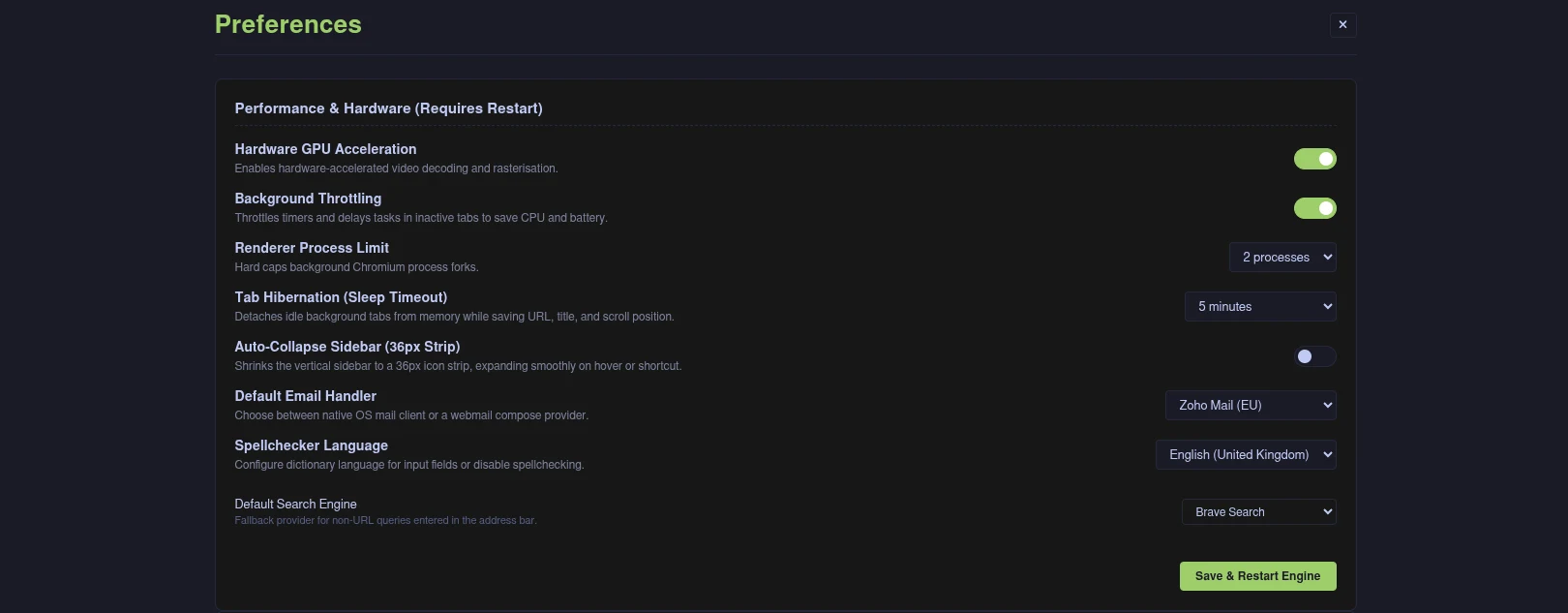1568x613 pixels.
Task: Click the Performance & Hardware section title
Action: click(388, 108)
